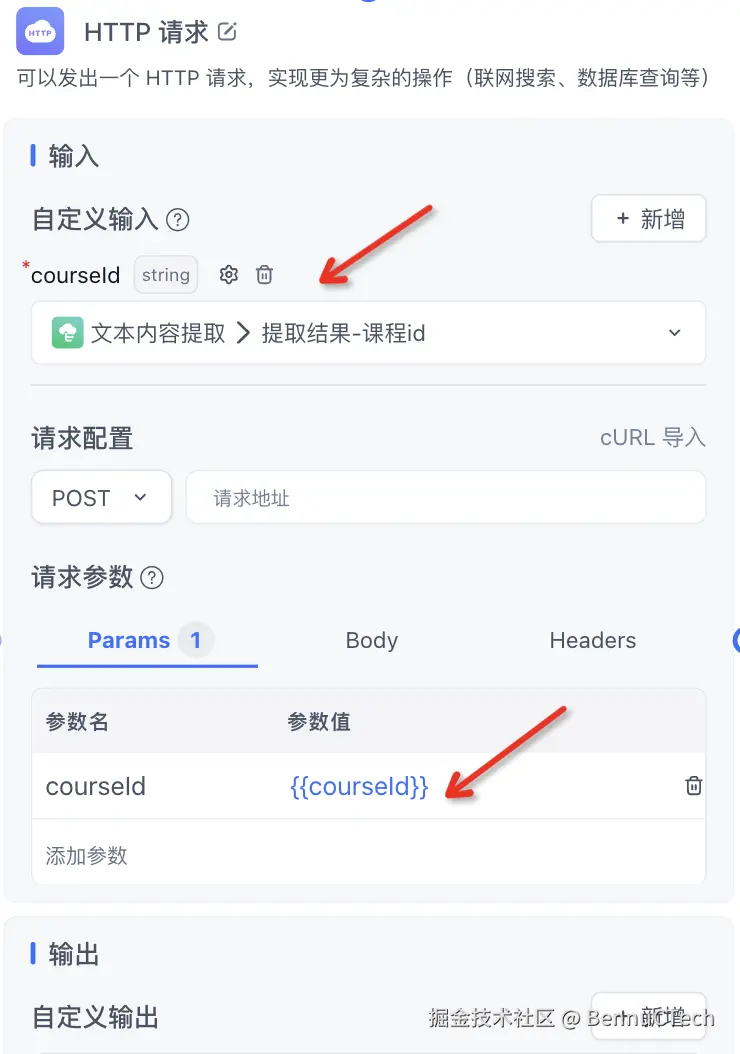The width and height of the screenshot is (740, 1054).
Task: Edit the HTTP 请求 node title
Action: click(227, 32)
